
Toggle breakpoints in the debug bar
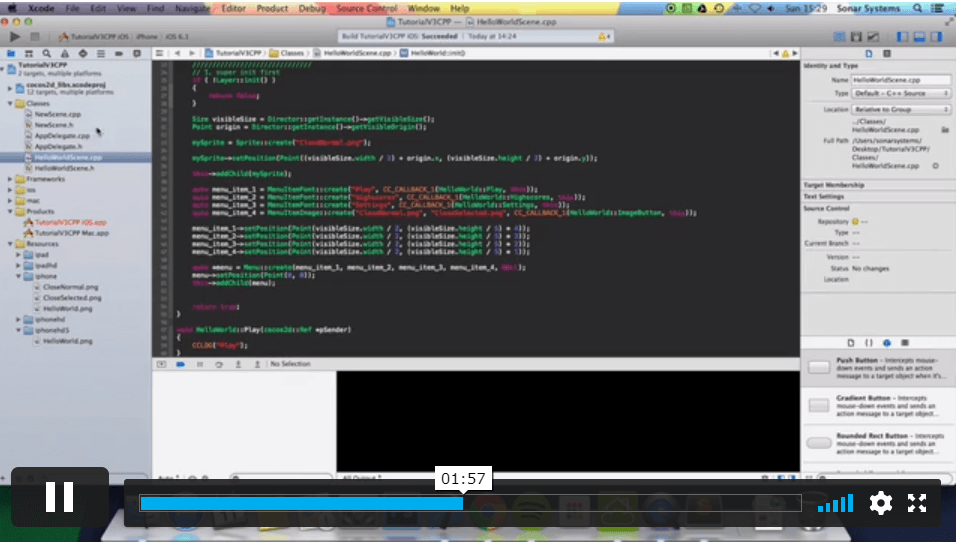pyautogui.click(x=180, y=364)
